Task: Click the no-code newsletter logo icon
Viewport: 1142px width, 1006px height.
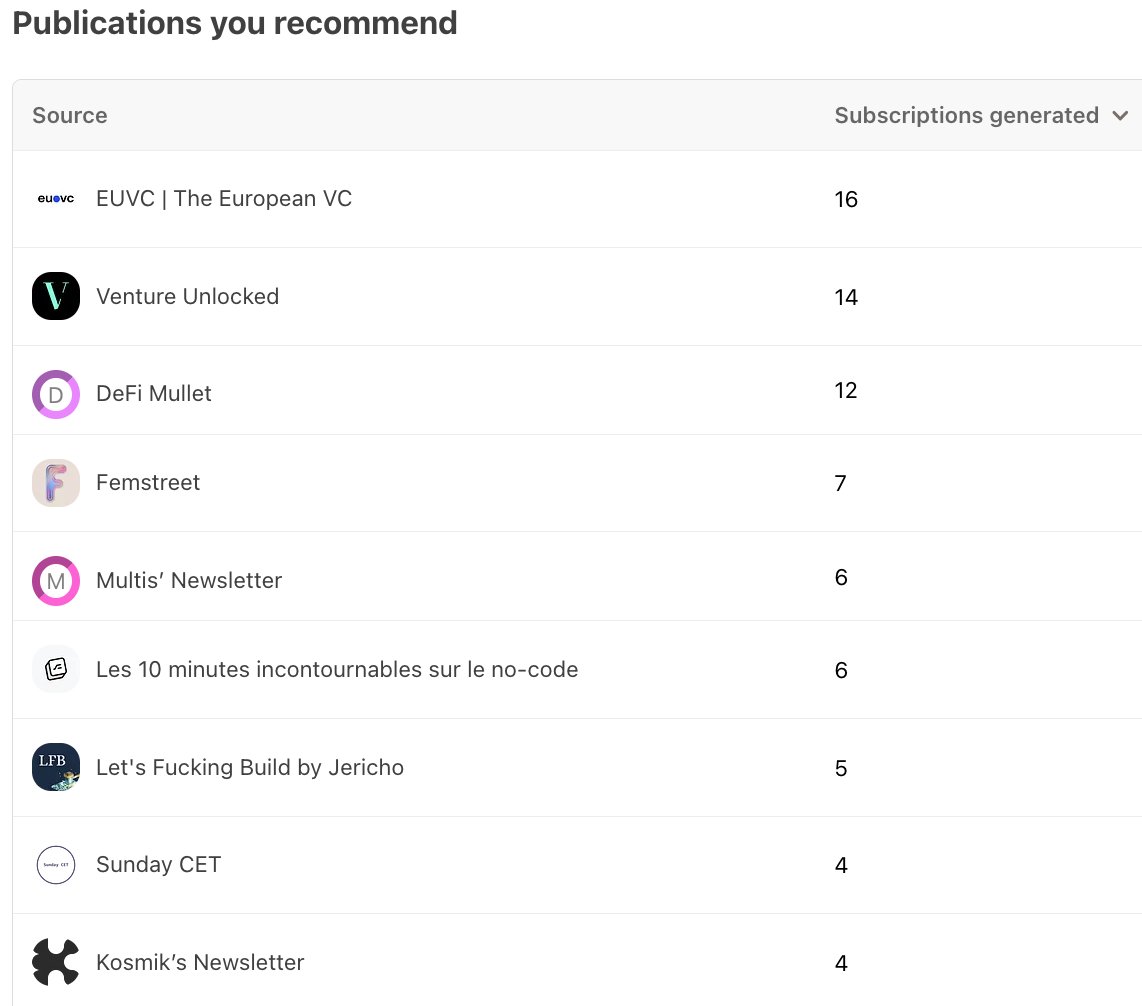Action: tap(56, 669)
